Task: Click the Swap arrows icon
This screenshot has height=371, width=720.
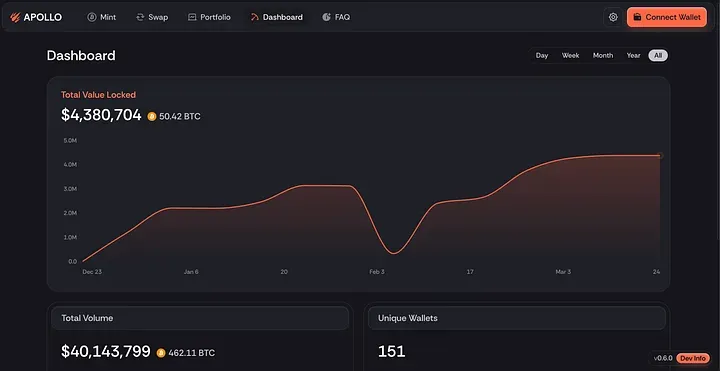Action: (140, 17)
